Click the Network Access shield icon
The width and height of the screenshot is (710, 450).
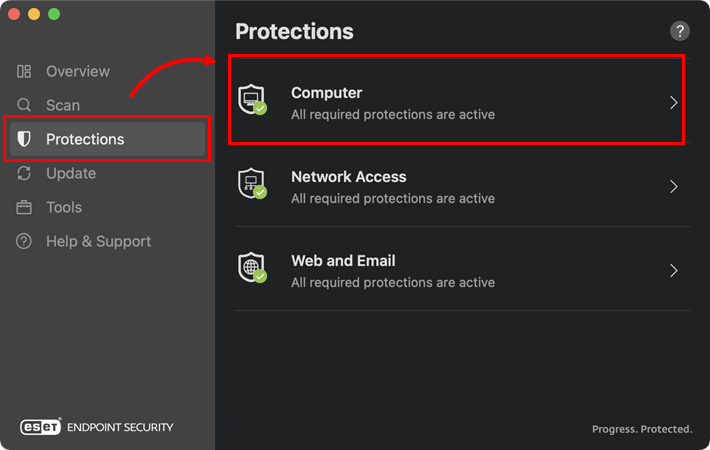tap(251, 185)
